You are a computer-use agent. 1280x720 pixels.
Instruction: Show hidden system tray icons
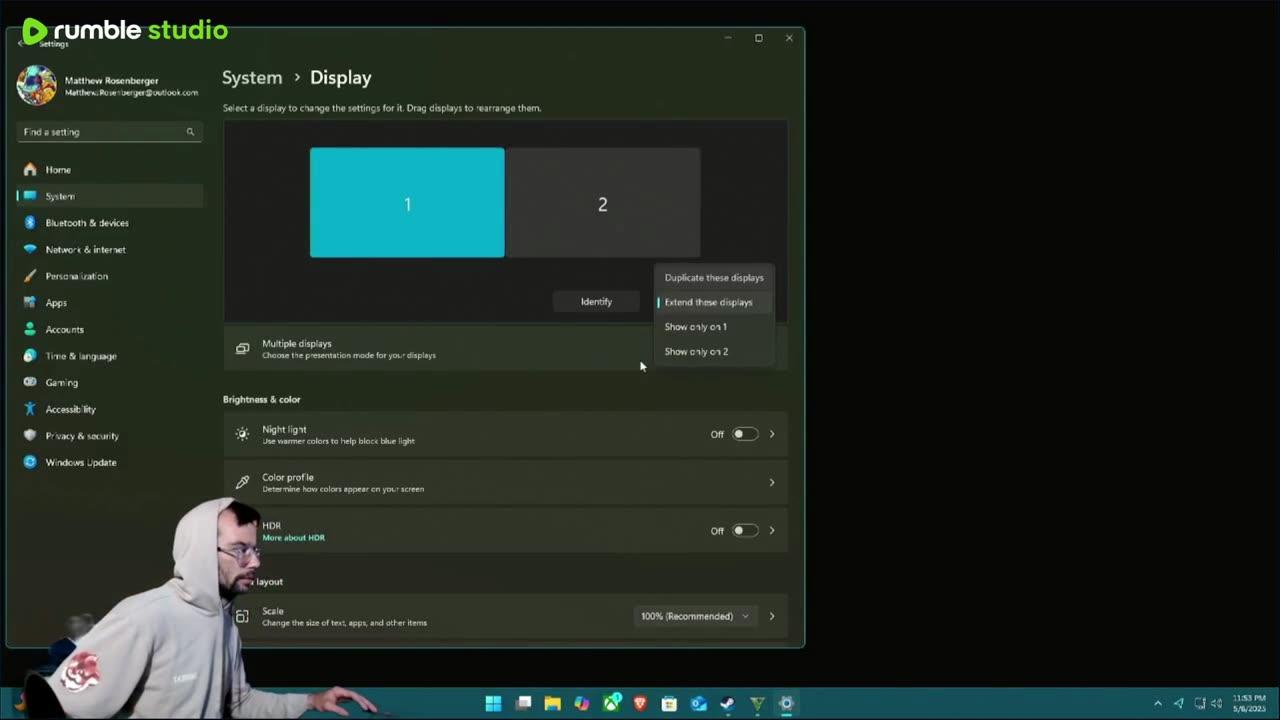point(1158,704)
